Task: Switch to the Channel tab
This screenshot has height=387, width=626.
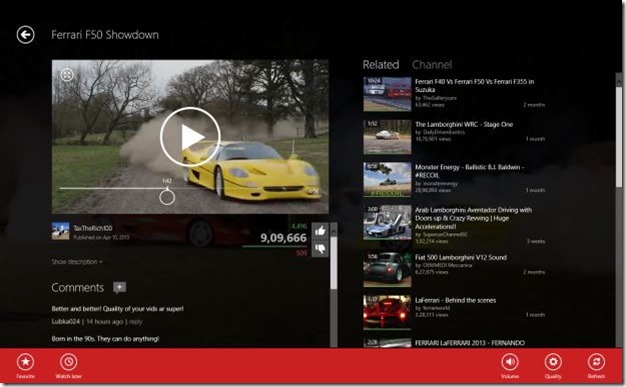Action: (432, 65)
